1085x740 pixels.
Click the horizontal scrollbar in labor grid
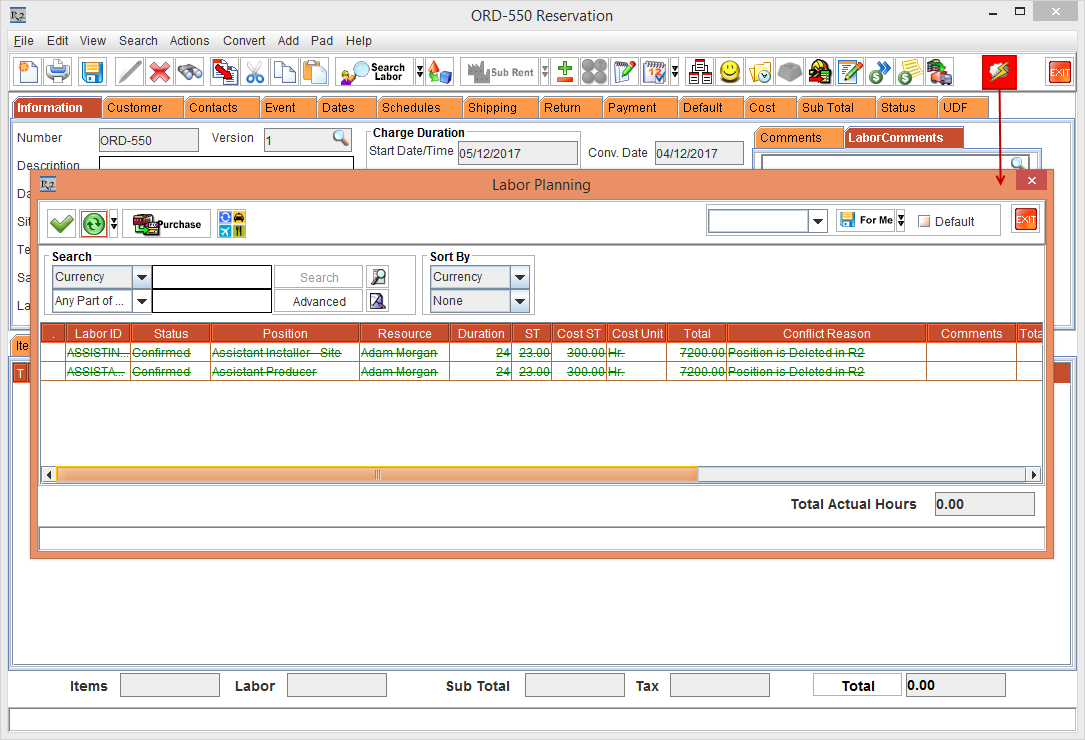point(377,475)
